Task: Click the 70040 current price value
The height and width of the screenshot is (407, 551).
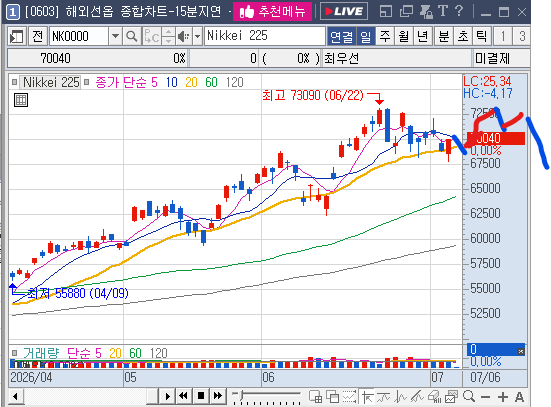Action: tap(56, 58)
